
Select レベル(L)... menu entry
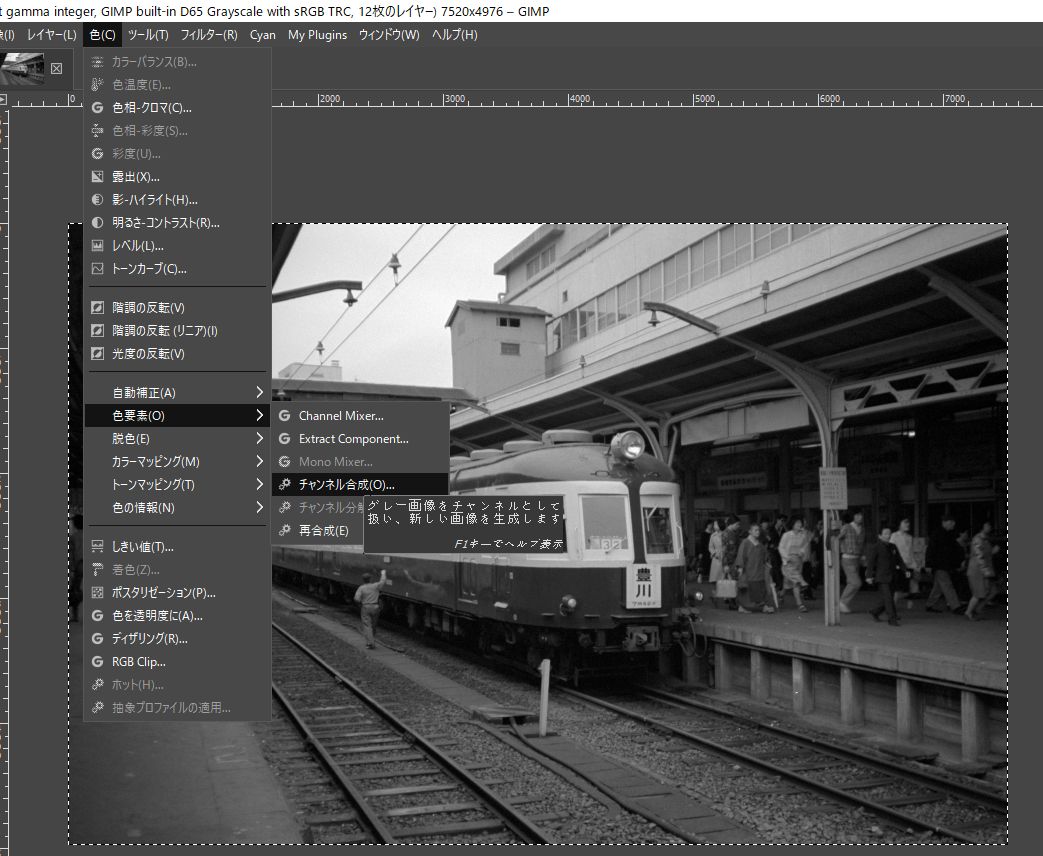(178, 245)
